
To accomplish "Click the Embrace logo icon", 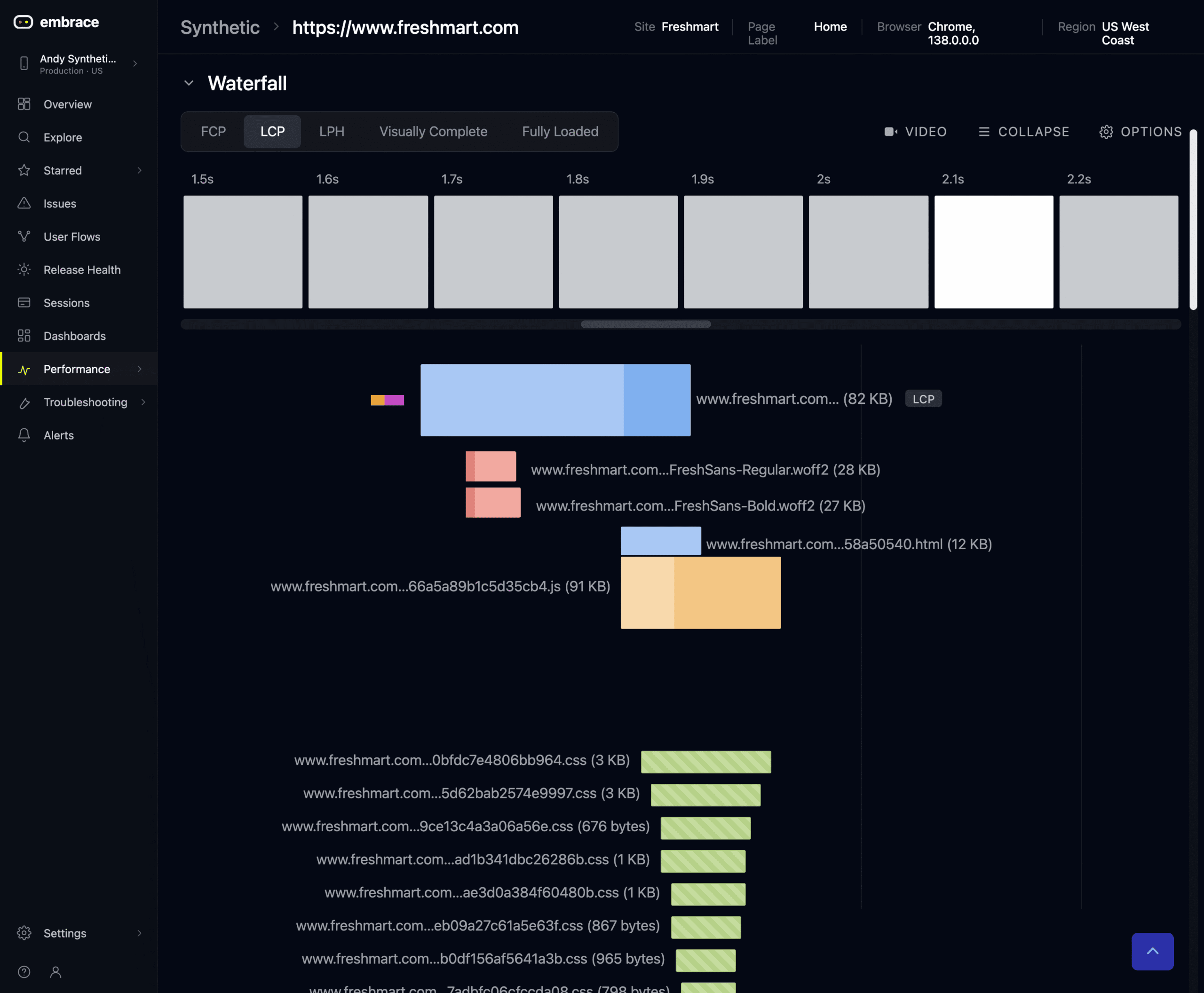I will coord(24,22).
